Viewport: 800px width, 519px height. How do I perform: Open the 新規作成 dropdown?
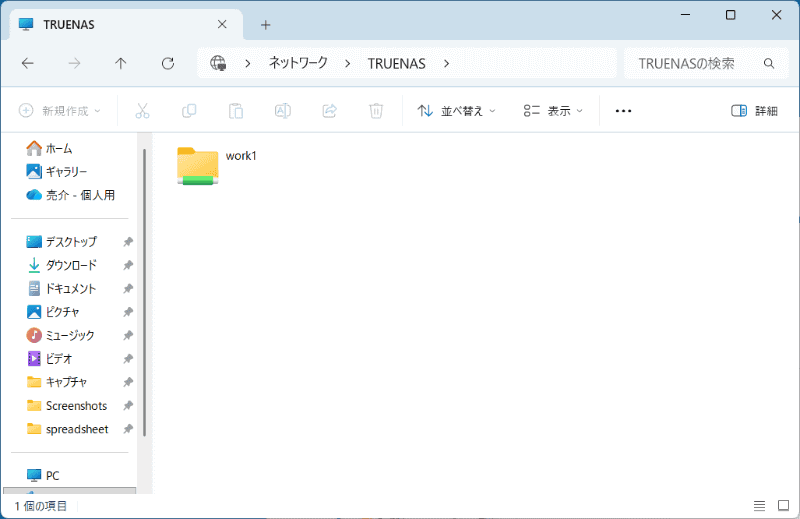tap(60, 111)
